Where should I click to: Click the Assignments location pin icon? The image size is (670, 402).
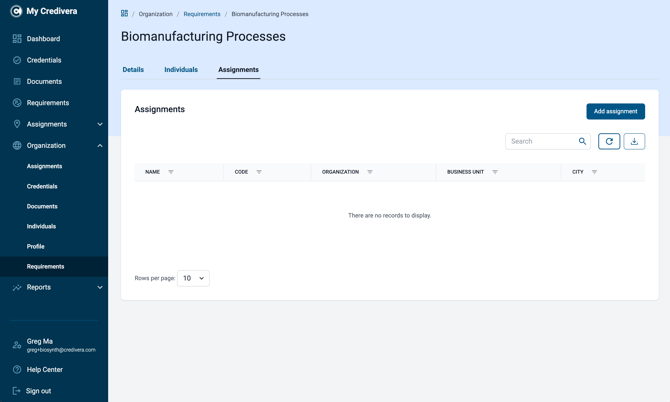click(17, 124)
